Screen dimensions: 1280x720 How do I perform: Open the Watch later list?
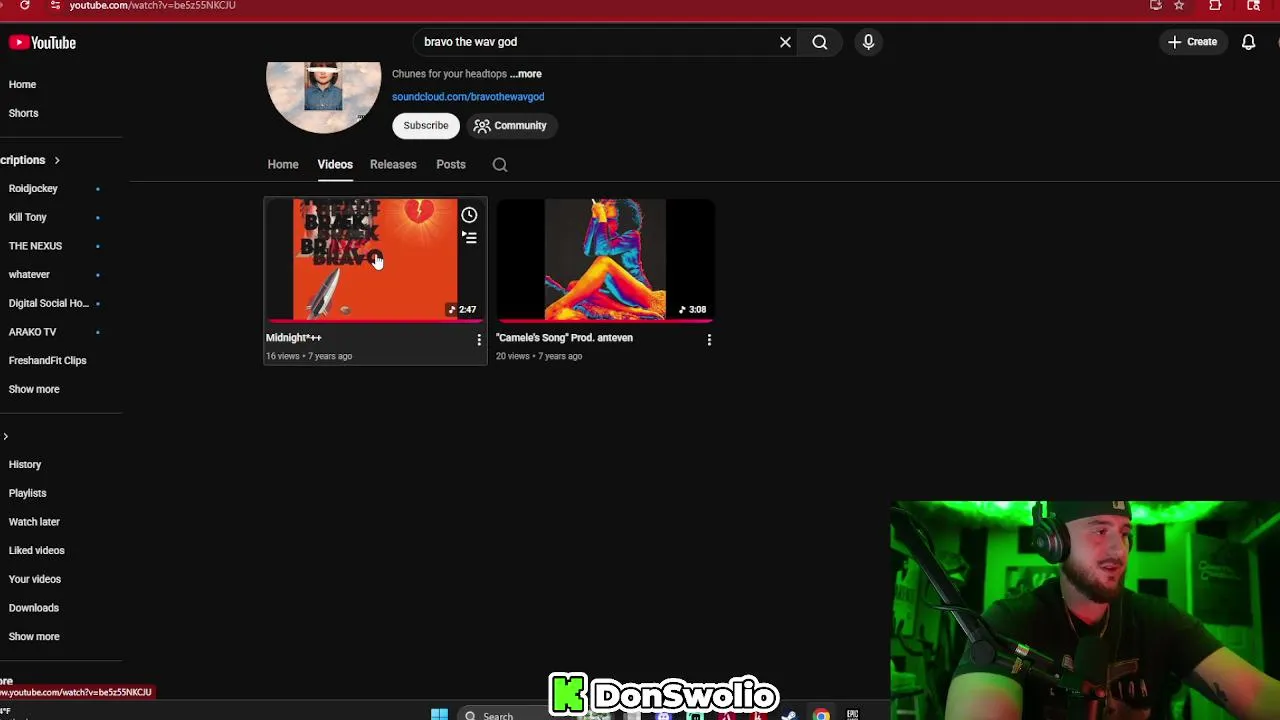point(34,522)
